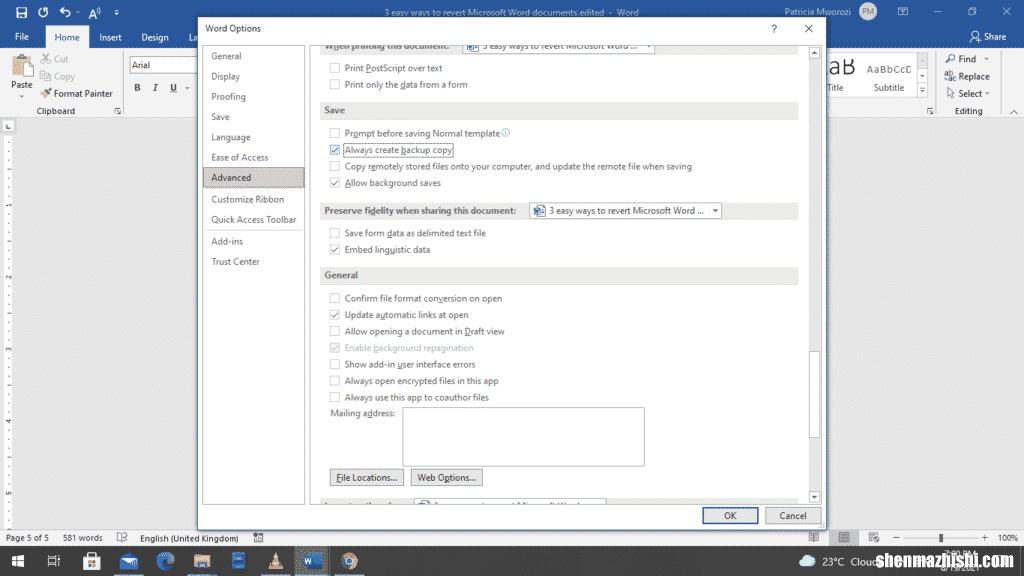Select the Proofing category
The image size is (1024, 576).
click(253, 97)
